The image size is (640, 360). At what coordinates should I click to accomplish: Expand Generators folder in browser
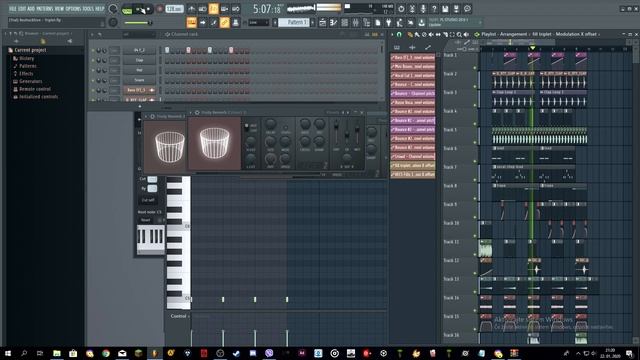[x=31, y=81]
